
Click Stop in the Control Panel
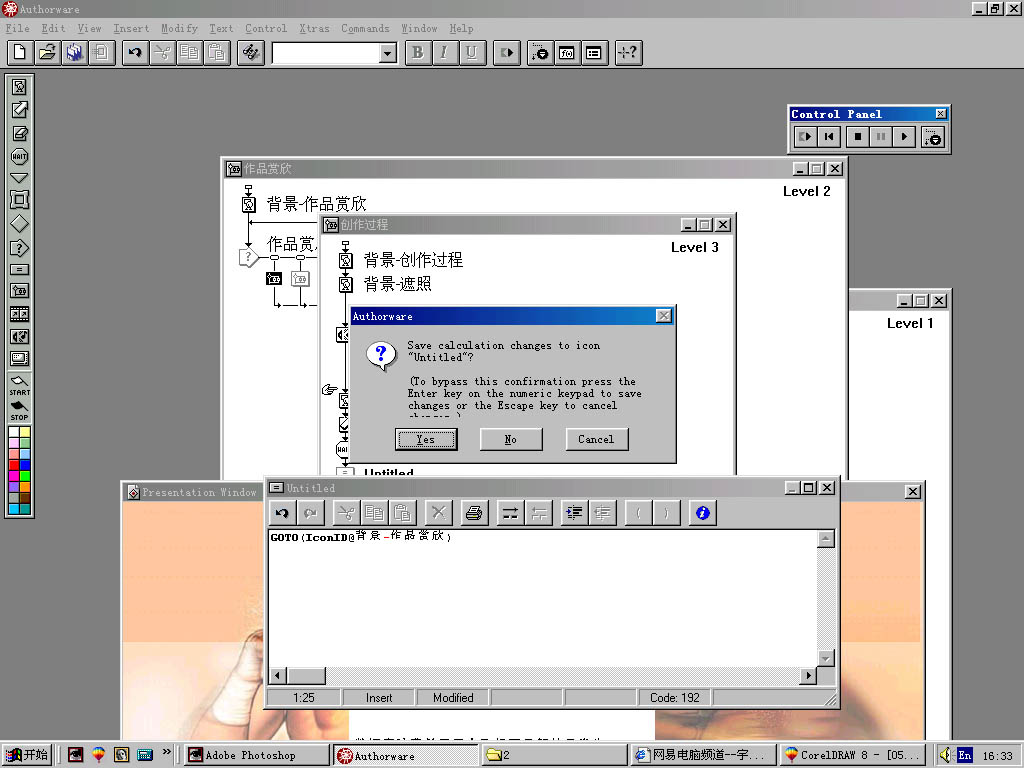point(857,136)
